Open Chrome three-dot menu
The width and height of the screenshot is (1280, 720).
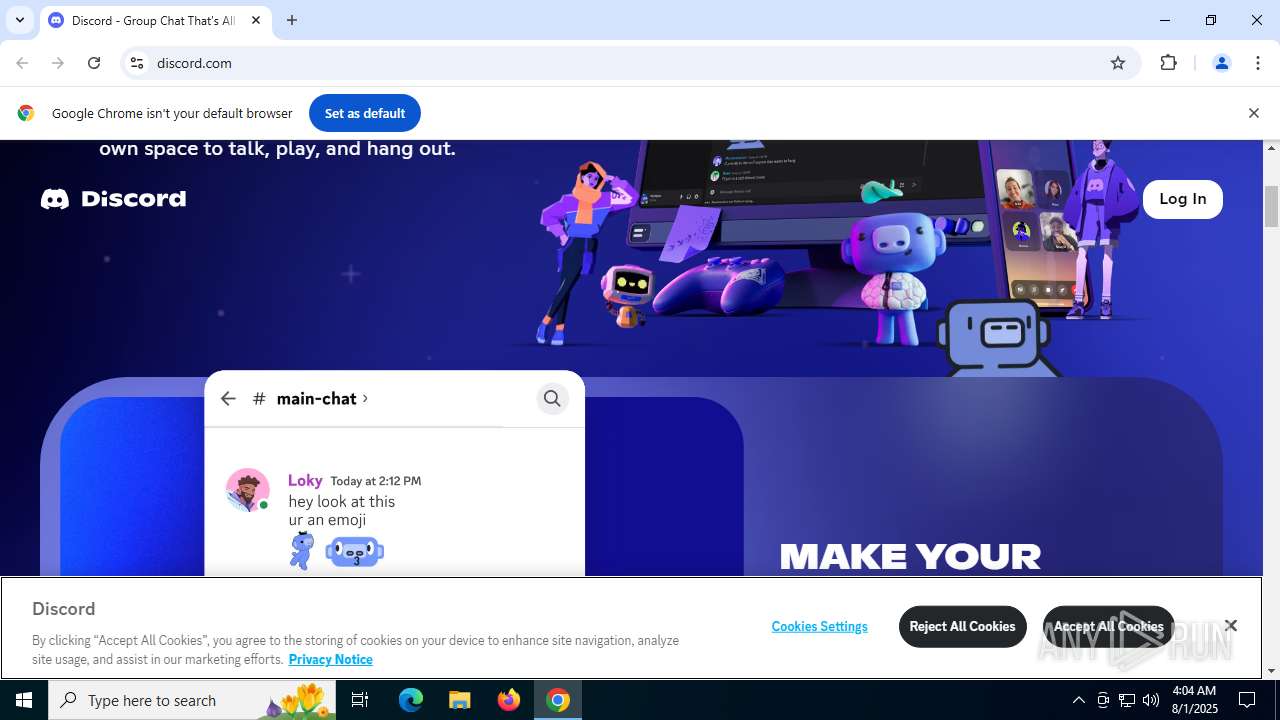(1258, 63)
